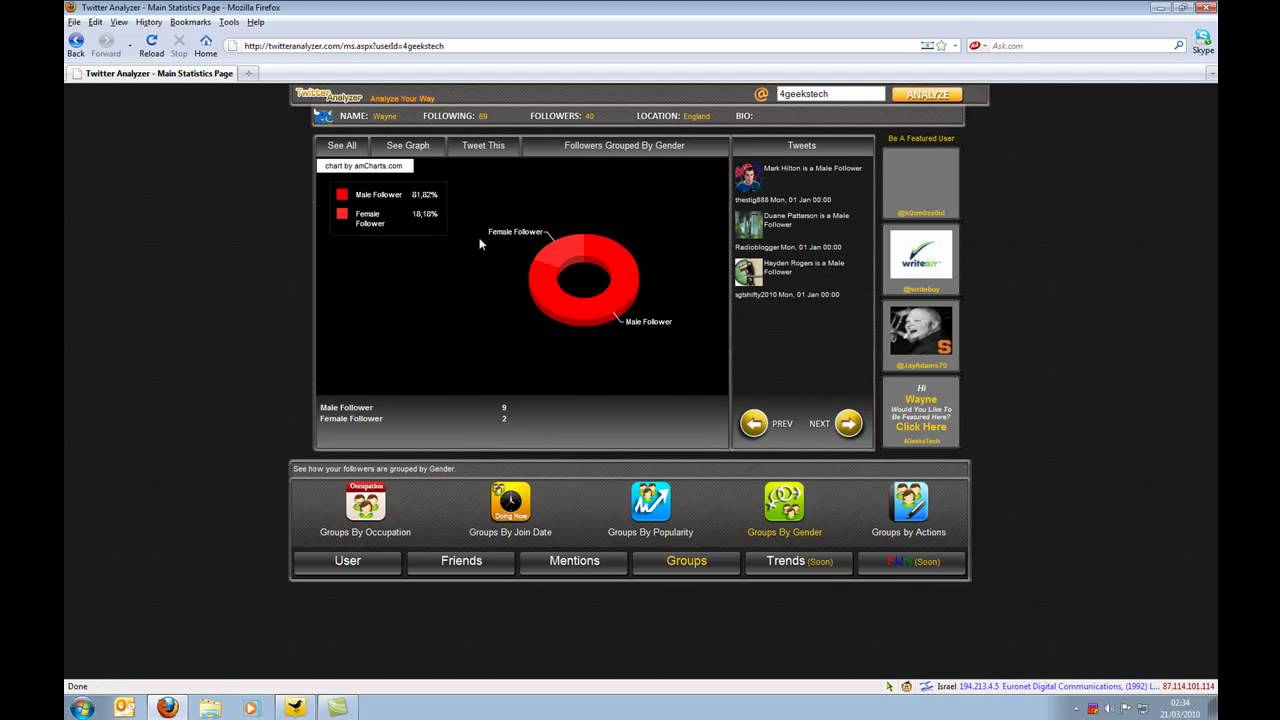Viewport: 1280px width, 720px height.
Task: Click the See All button
Action: click(x=342, y=145)
